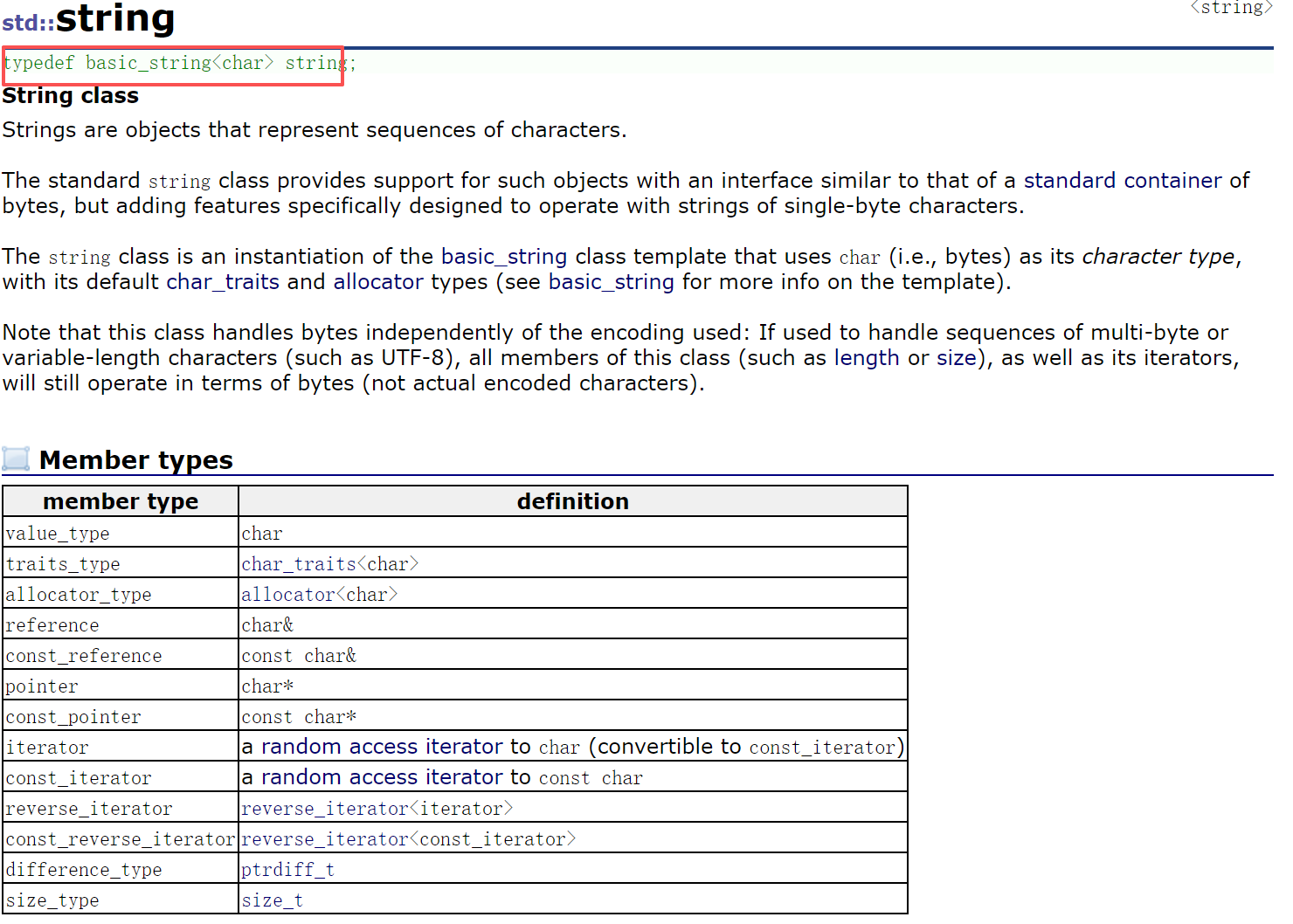Click the 'const char&' definition cell
Viewport: 1293px width, 924px height.
pyautogui.click(x=573, y=655)
